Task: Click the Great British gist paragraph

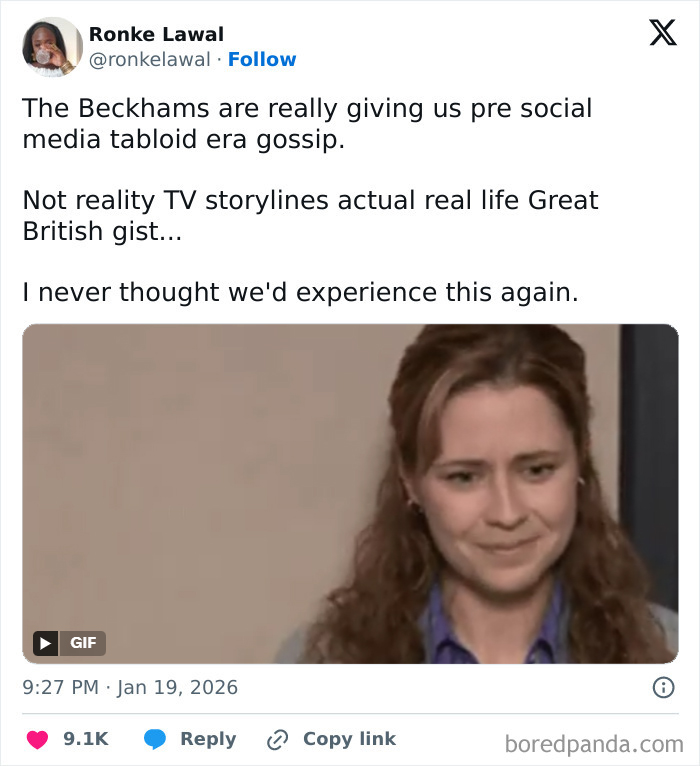Action: pyautogui.click(x=310, y=215)
